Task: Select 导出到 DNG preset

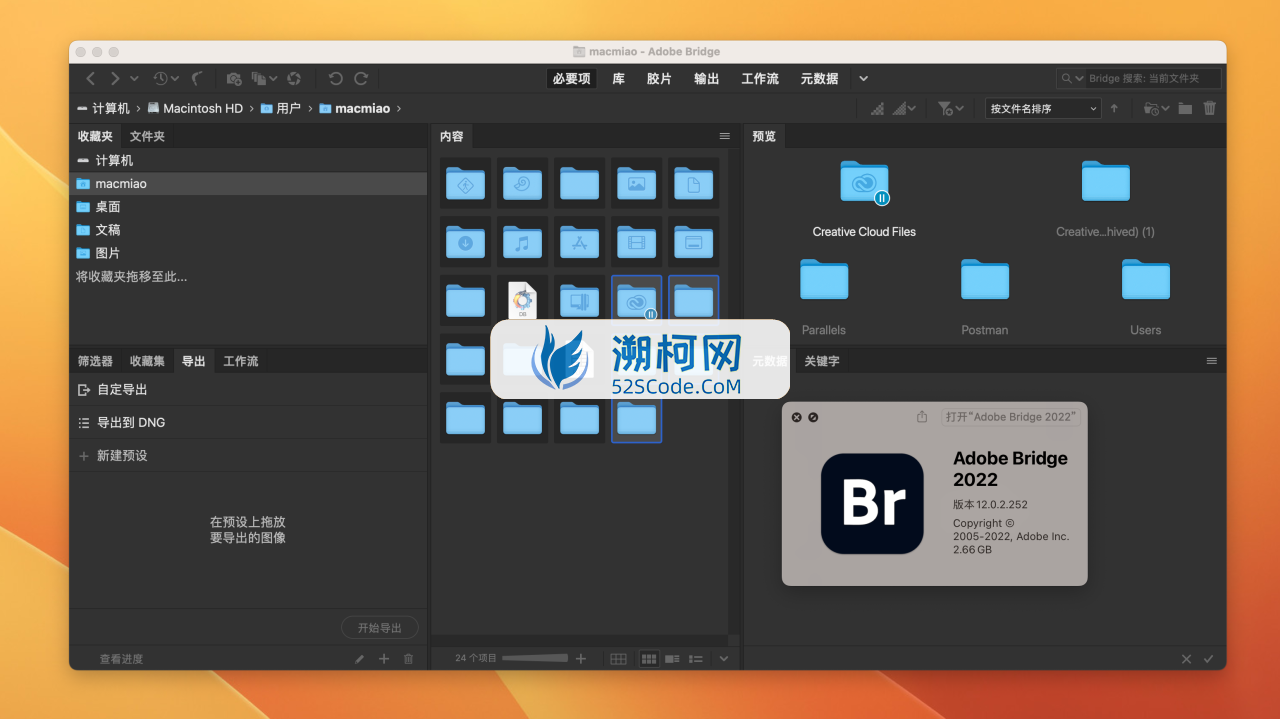Action: click(x=248, y=423)
